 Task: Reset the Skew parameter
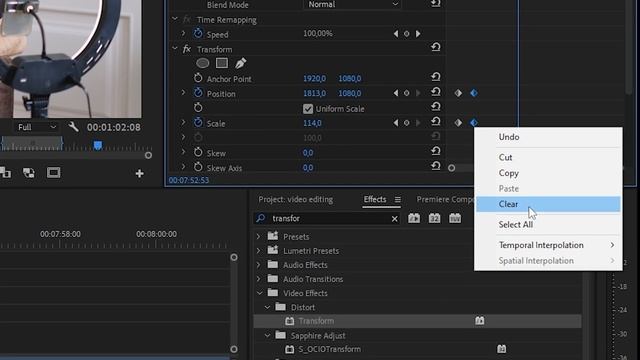point(436,151)
